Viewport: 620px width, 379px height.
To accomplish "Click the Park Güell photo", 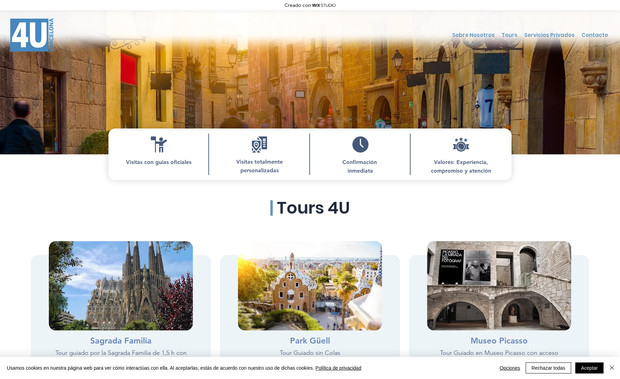I will 310,286.
